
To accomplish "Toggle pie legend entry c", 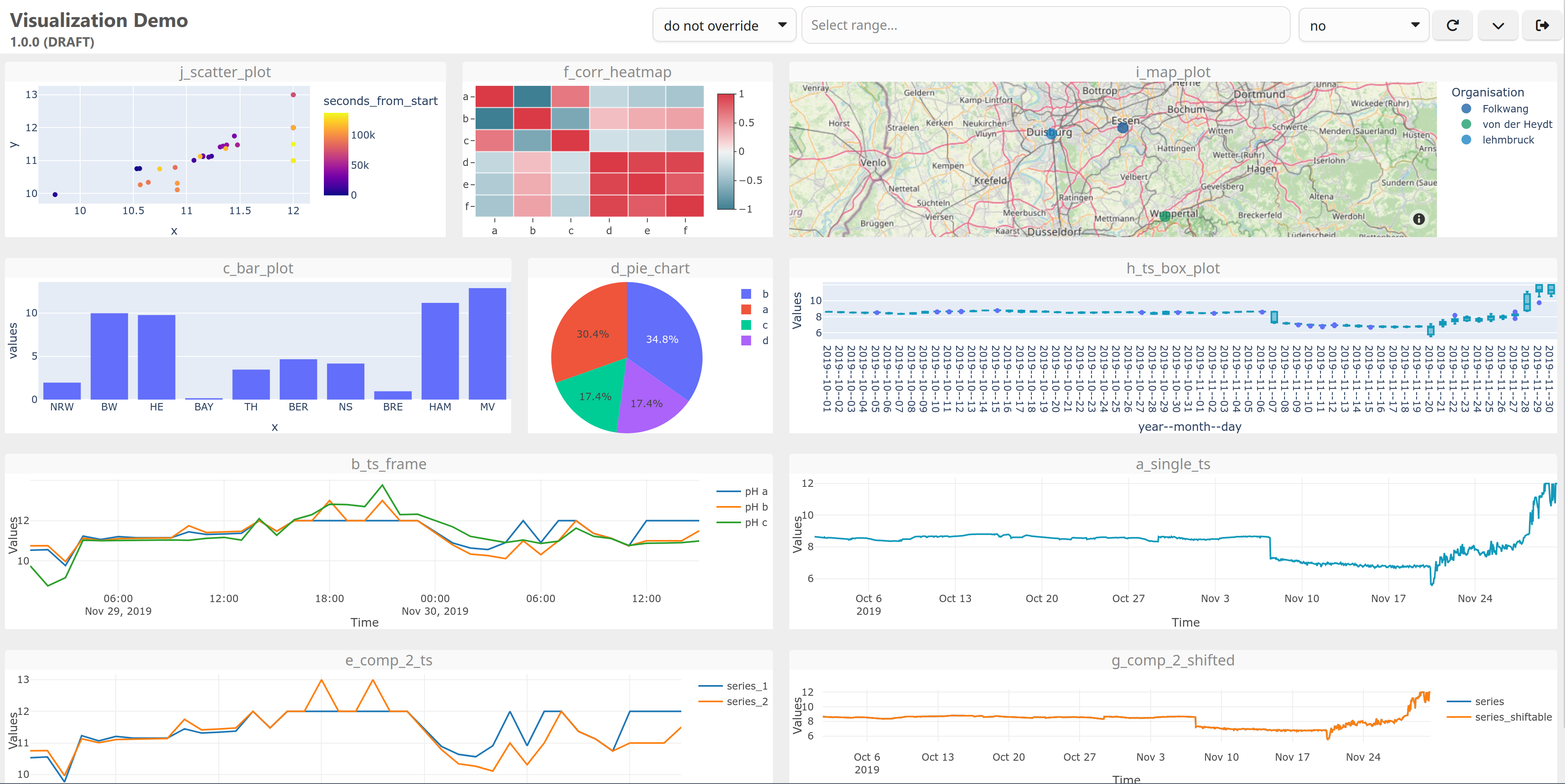I will click(755, 325).
